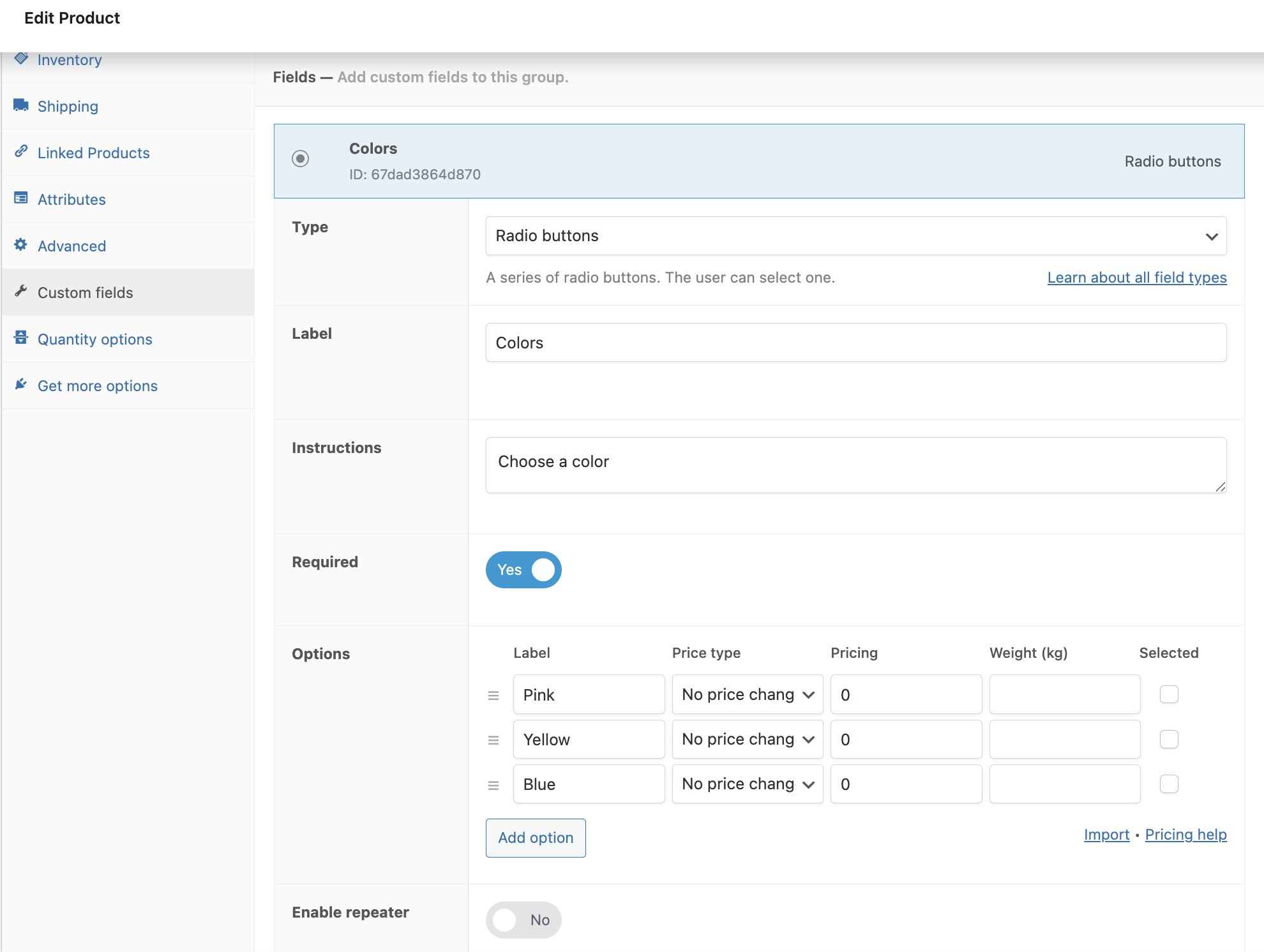Enable the repeater toggle
The width and height of the screenshot is (1264, 952).
point(523,919)
